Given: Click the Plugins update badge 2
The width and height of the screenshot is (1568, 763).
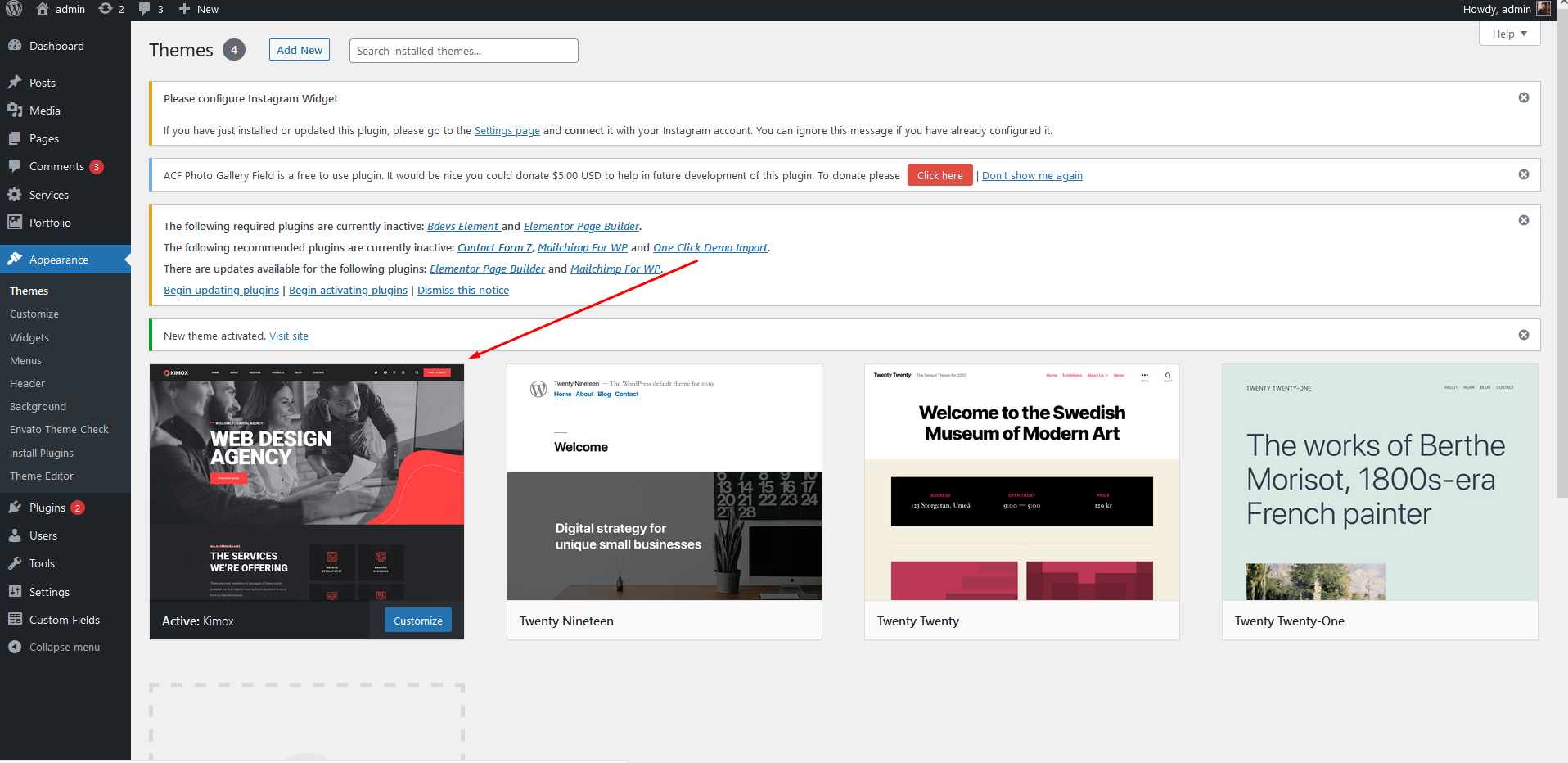Looking at the screenshot, I should [78, 508].
